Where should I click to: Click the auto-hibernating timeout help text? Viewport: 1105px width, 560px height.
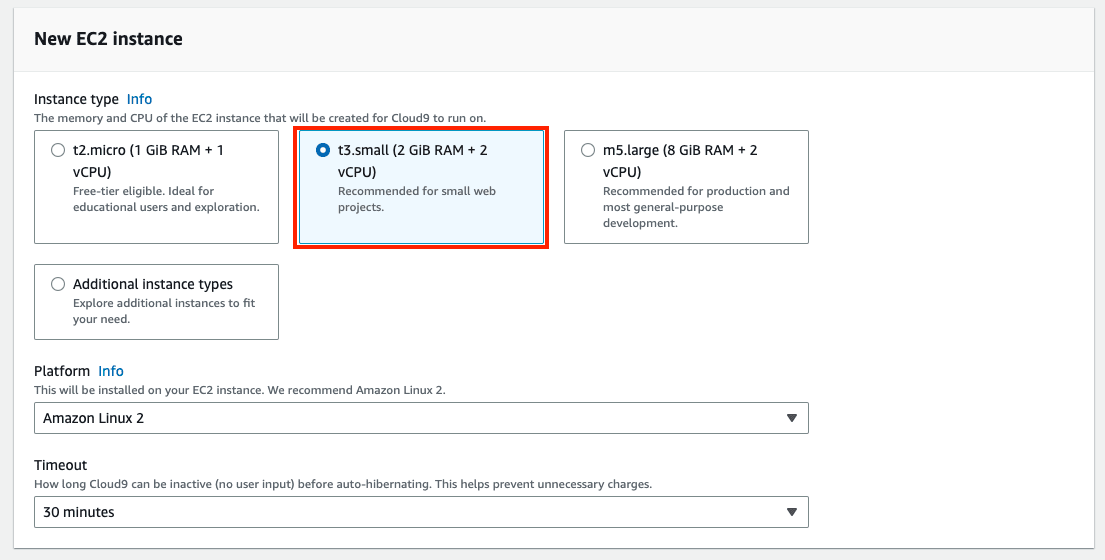click(x=342, y=484)
